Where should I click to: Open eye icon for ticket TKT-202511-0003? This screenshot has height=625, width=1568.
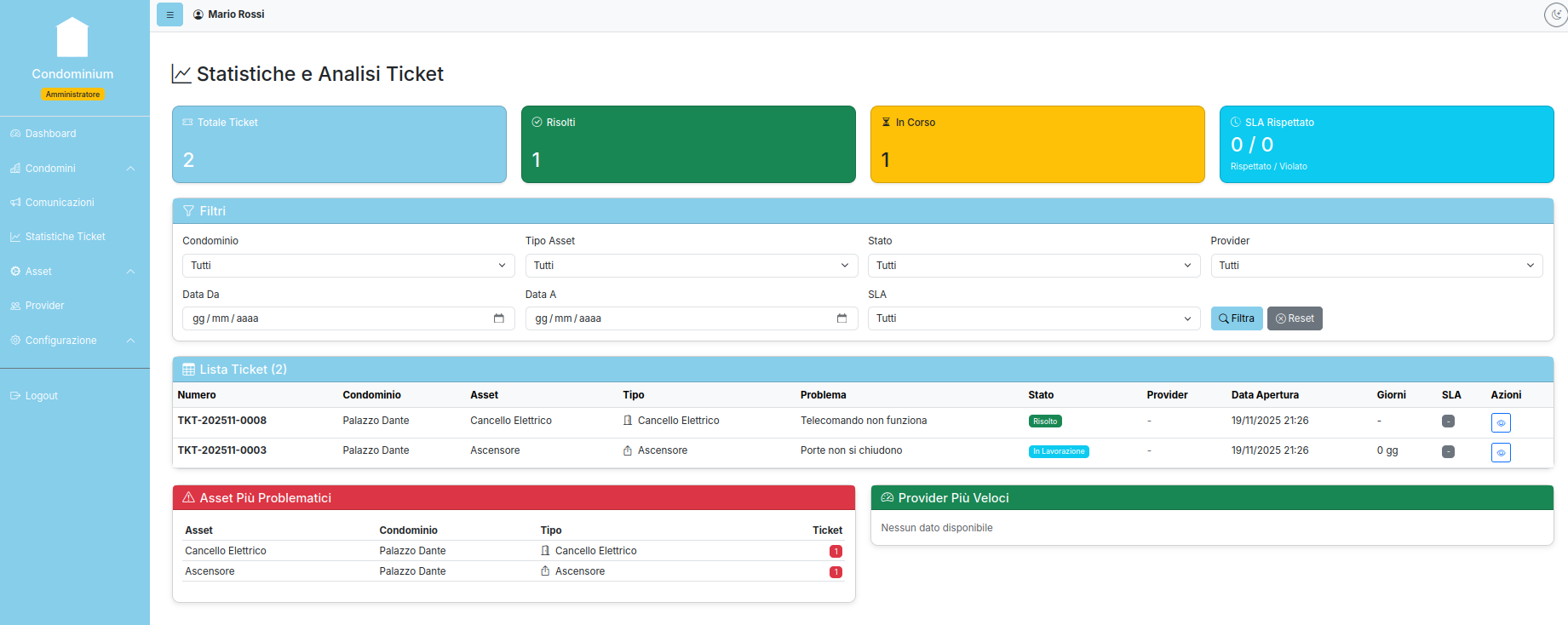[x=1500, y=452]
